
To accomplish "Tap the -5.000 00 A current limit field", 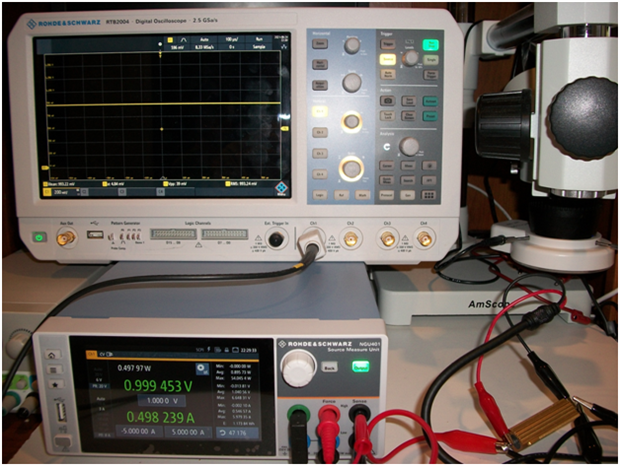I will (x=138, y=432).
